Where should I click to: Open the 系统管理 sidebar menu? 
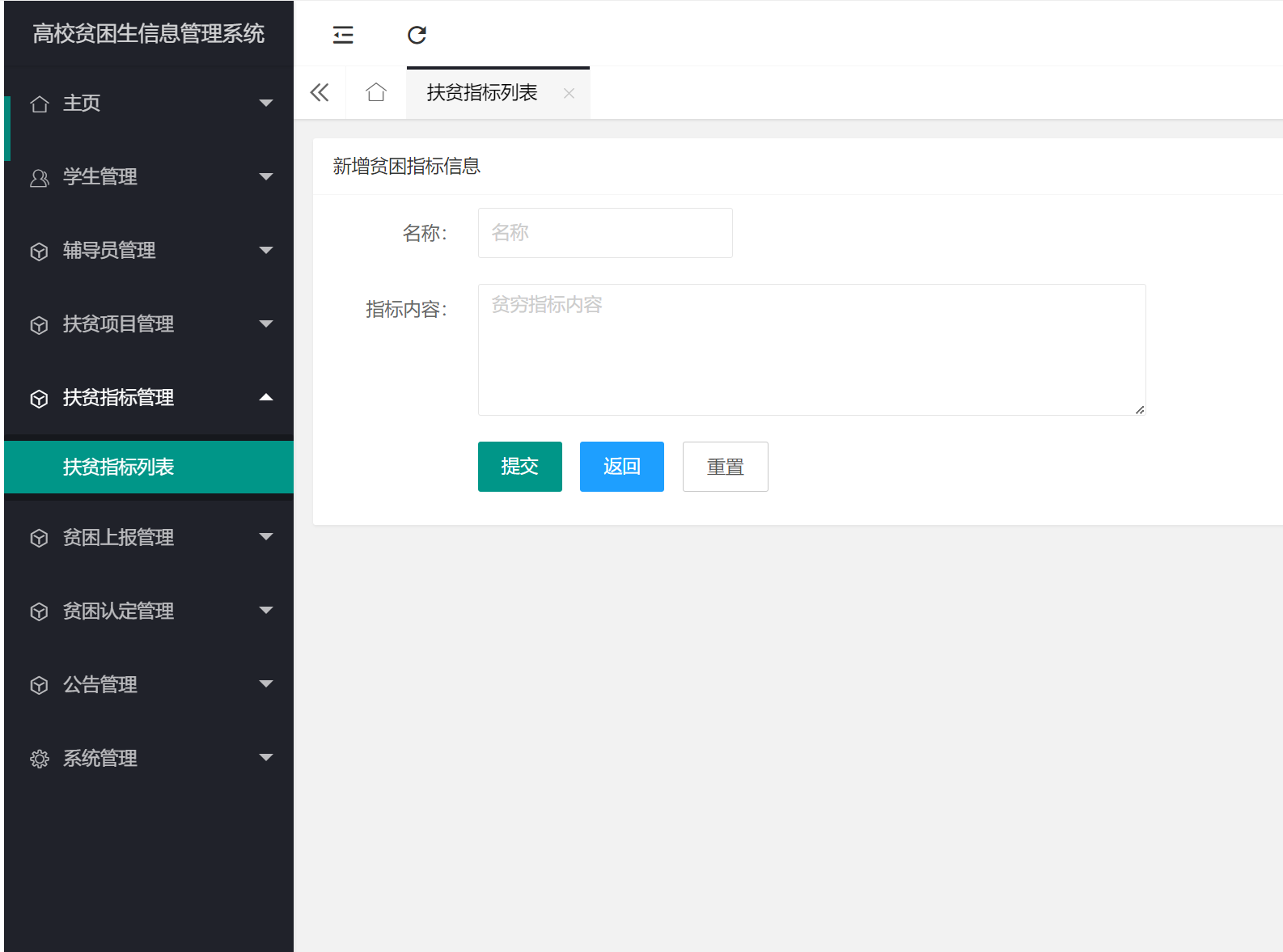click(149, 758)
